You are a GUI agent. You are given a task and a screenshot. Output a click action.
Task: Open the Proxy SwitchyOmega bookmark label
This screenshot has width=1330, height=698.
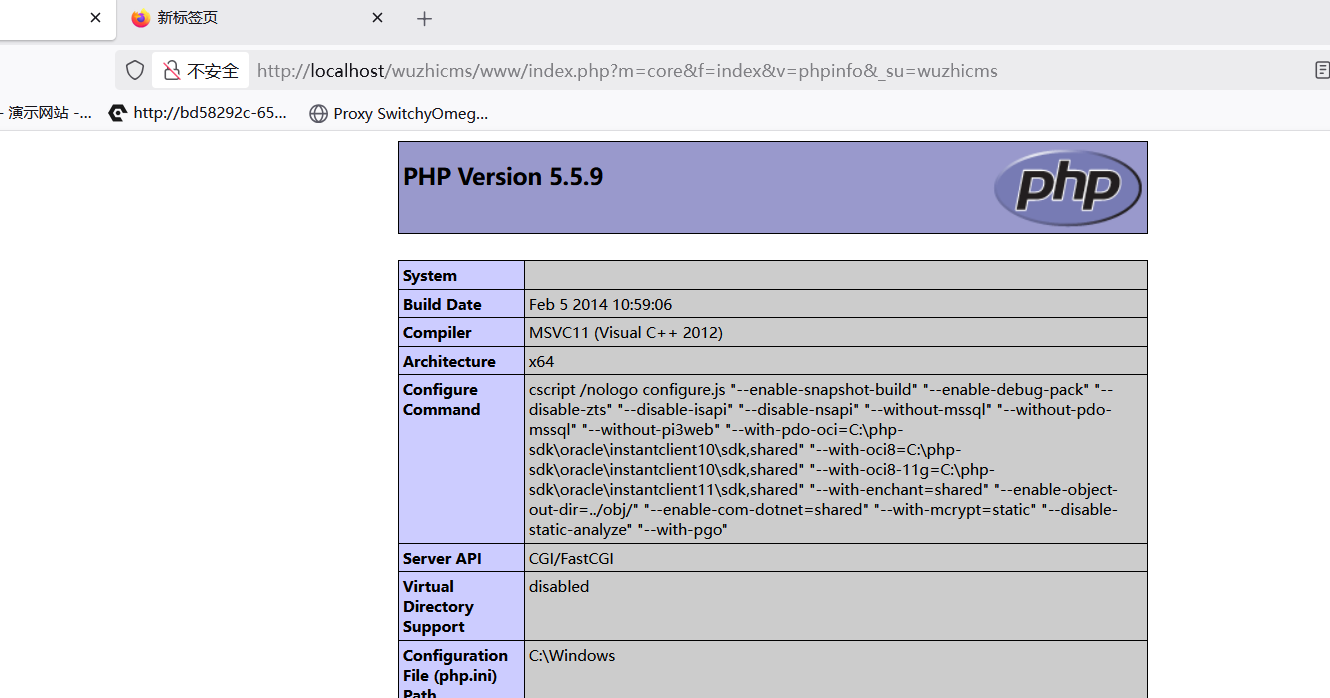410,114
